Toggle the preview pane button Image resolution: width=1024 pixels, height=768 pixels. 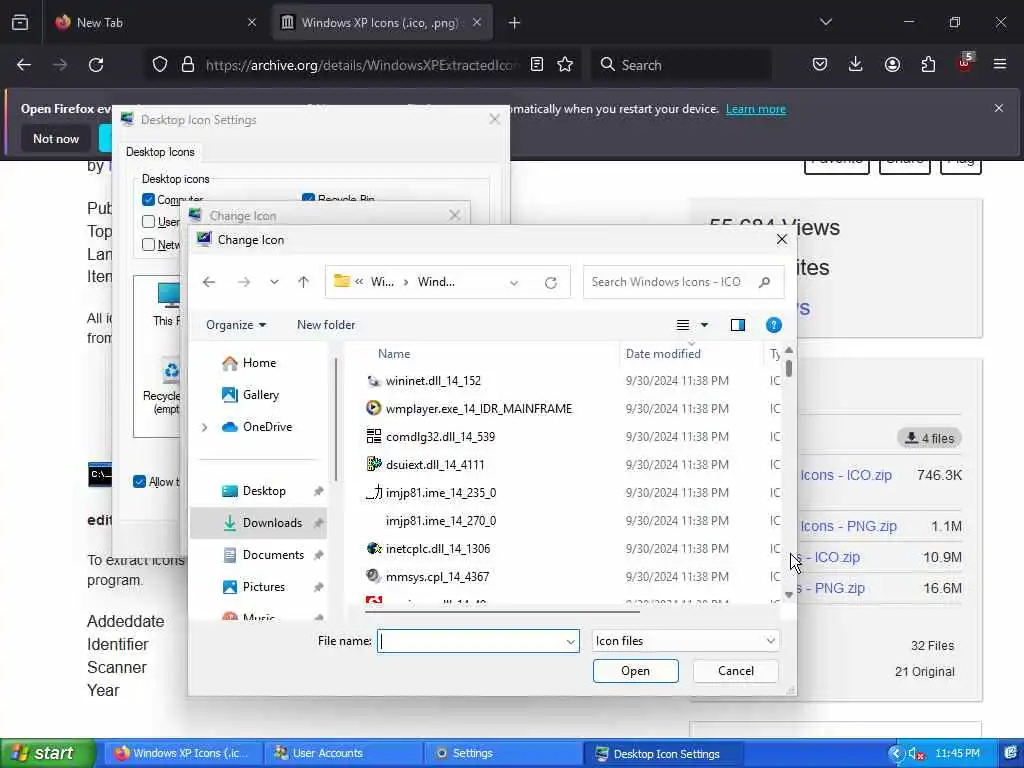click(x=738, y=325)
